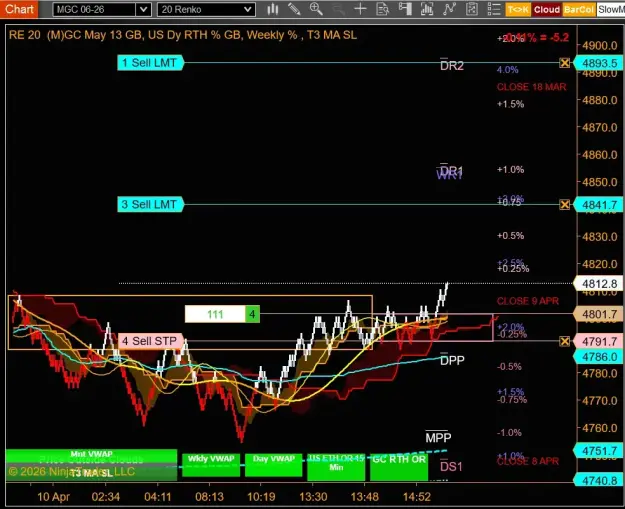Image resolution: width=625 pixels, height=509 pixels.
Task: Open the properties list icon
Action: [x=494, y=9]
